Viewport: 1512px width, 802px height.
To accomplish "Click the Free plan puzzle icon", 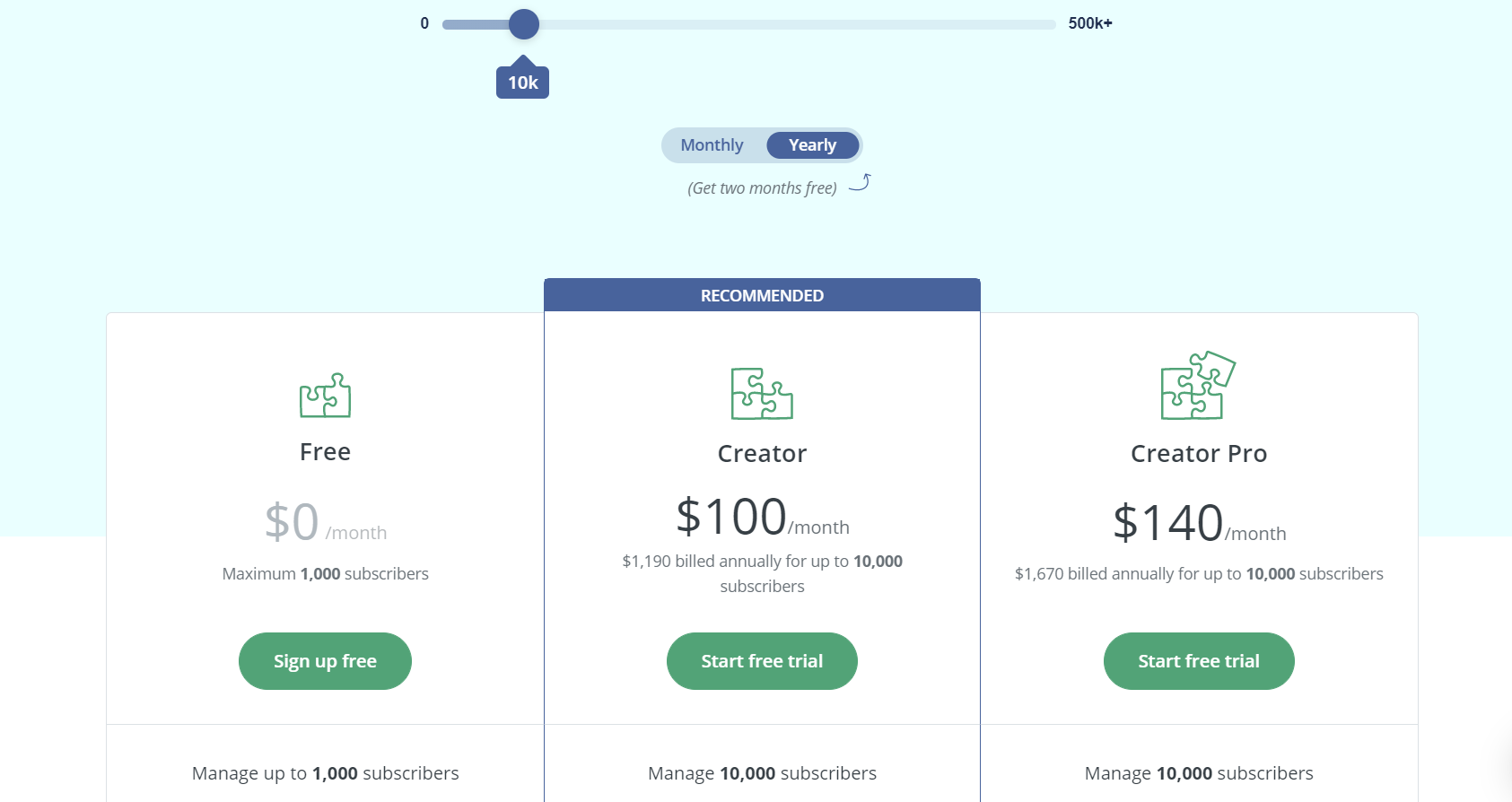I will point(325,396).
